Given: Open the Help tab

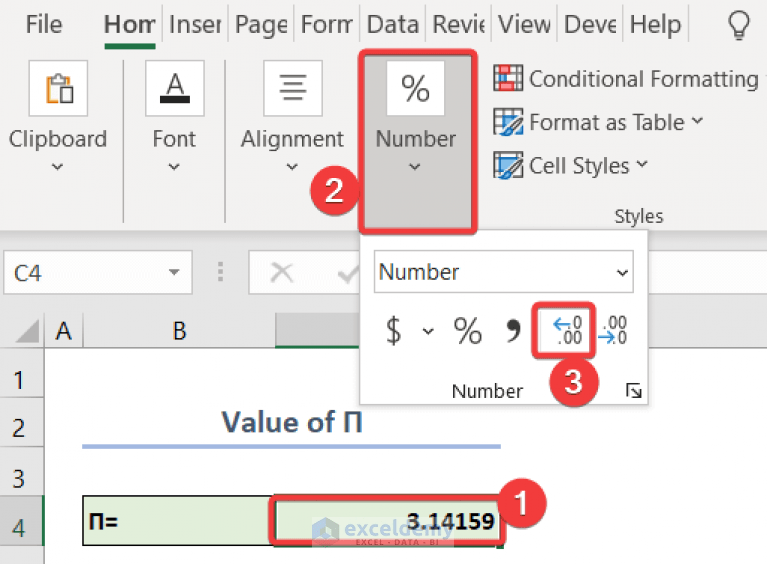Looking at the screenshot, I should 655,24.
